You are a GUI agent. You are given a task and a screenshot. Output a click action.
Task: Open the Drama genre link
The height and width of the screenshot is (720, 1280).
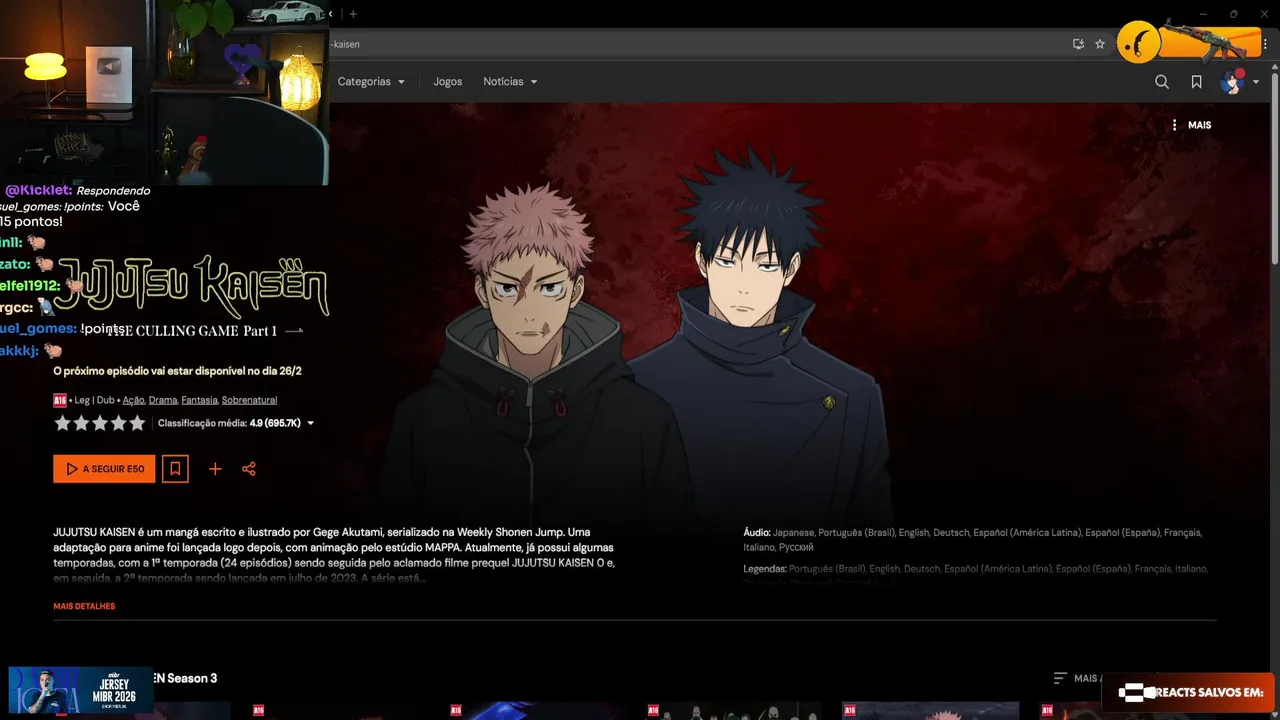(163, 400)
